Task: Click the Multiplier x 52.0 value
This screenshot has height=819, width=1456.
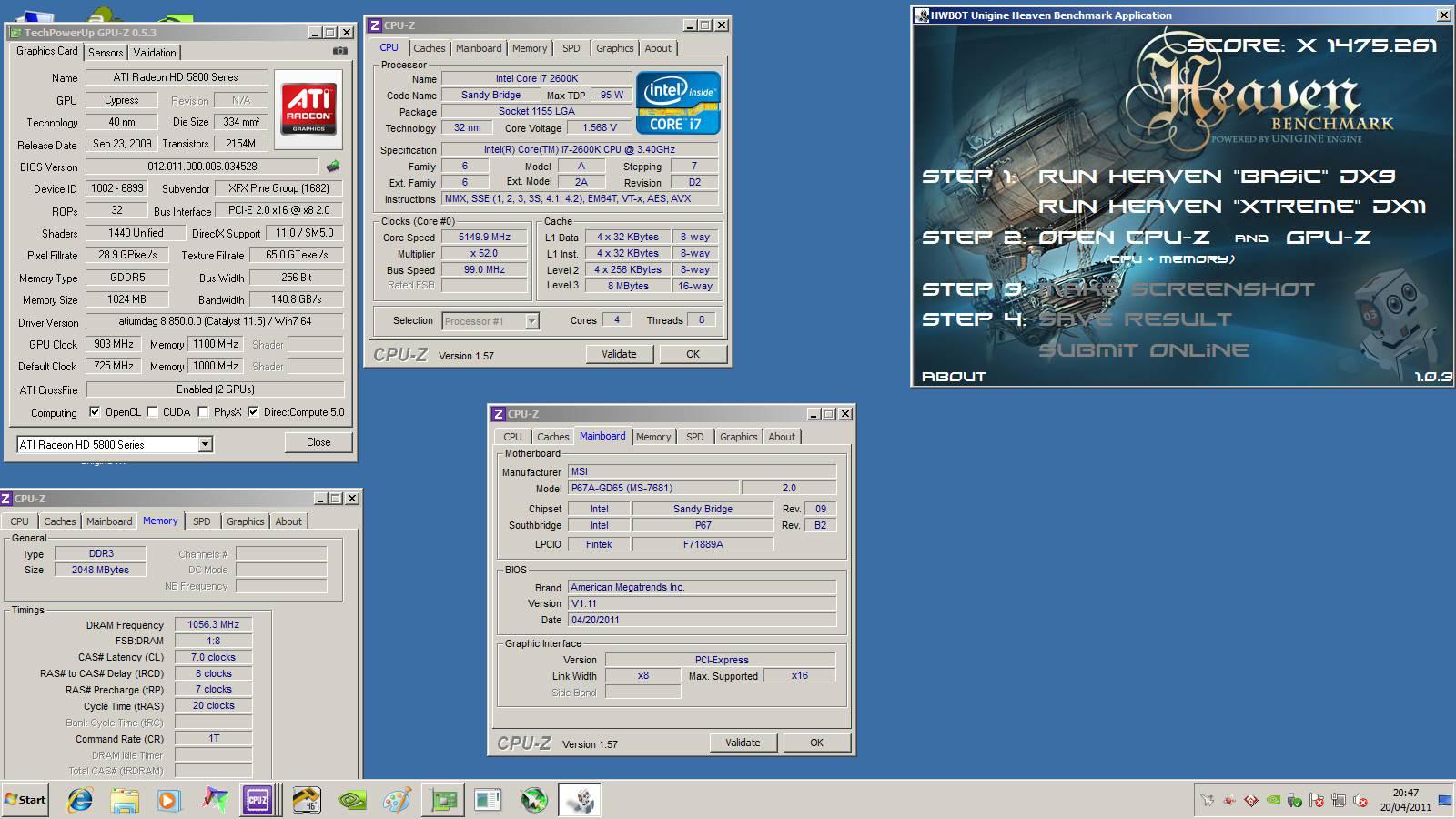Action: [x=484, y=253]
